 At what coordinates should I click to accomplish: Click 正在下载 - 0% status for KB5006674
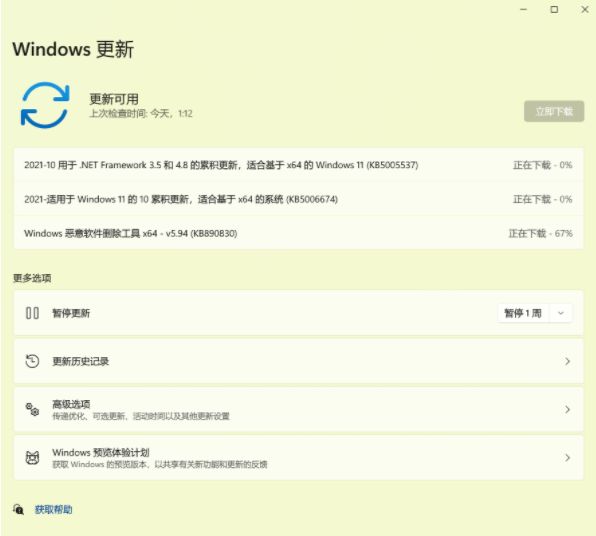543,199
